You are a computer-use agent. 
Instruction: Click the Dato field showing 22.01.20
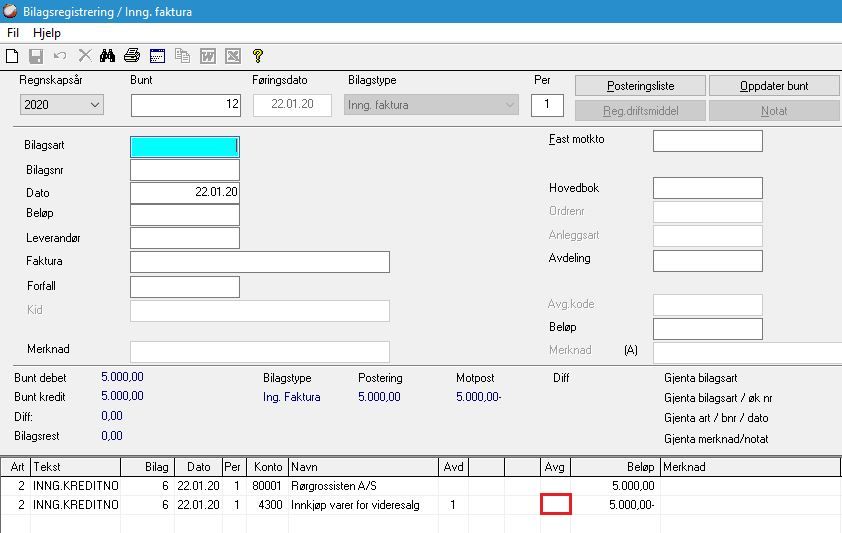pyautogui.click(x=185, y=193)
